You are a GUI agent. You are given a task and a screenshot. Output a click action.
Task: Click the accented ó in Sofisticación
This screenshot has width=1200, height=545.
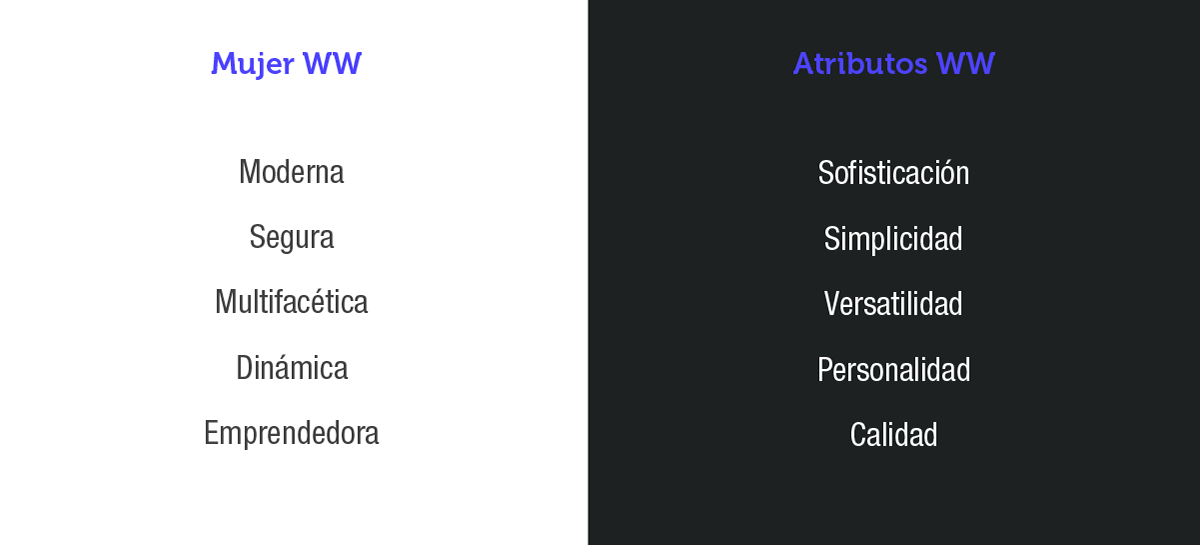tap(945, 173)
